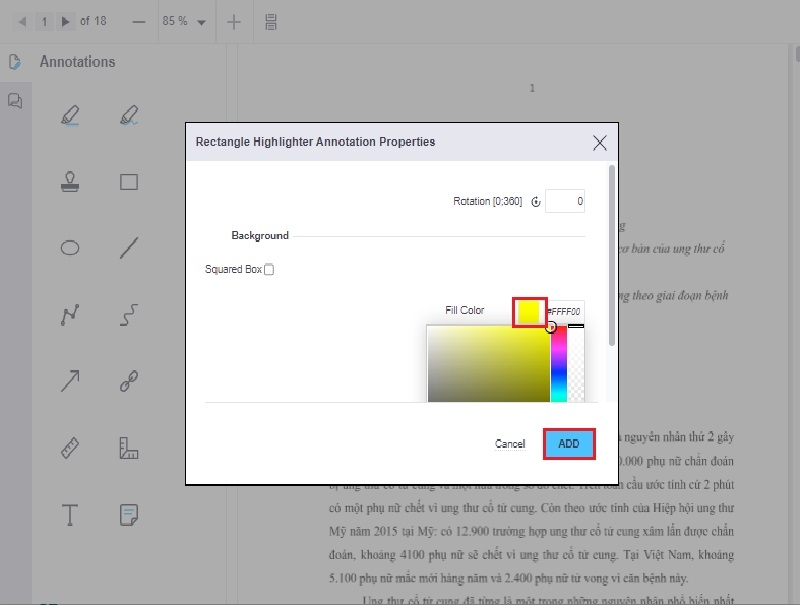Image resolution: width=800 pixels, height=605 pixels.
Task: Select the area measurement tool
Action: 129,448
